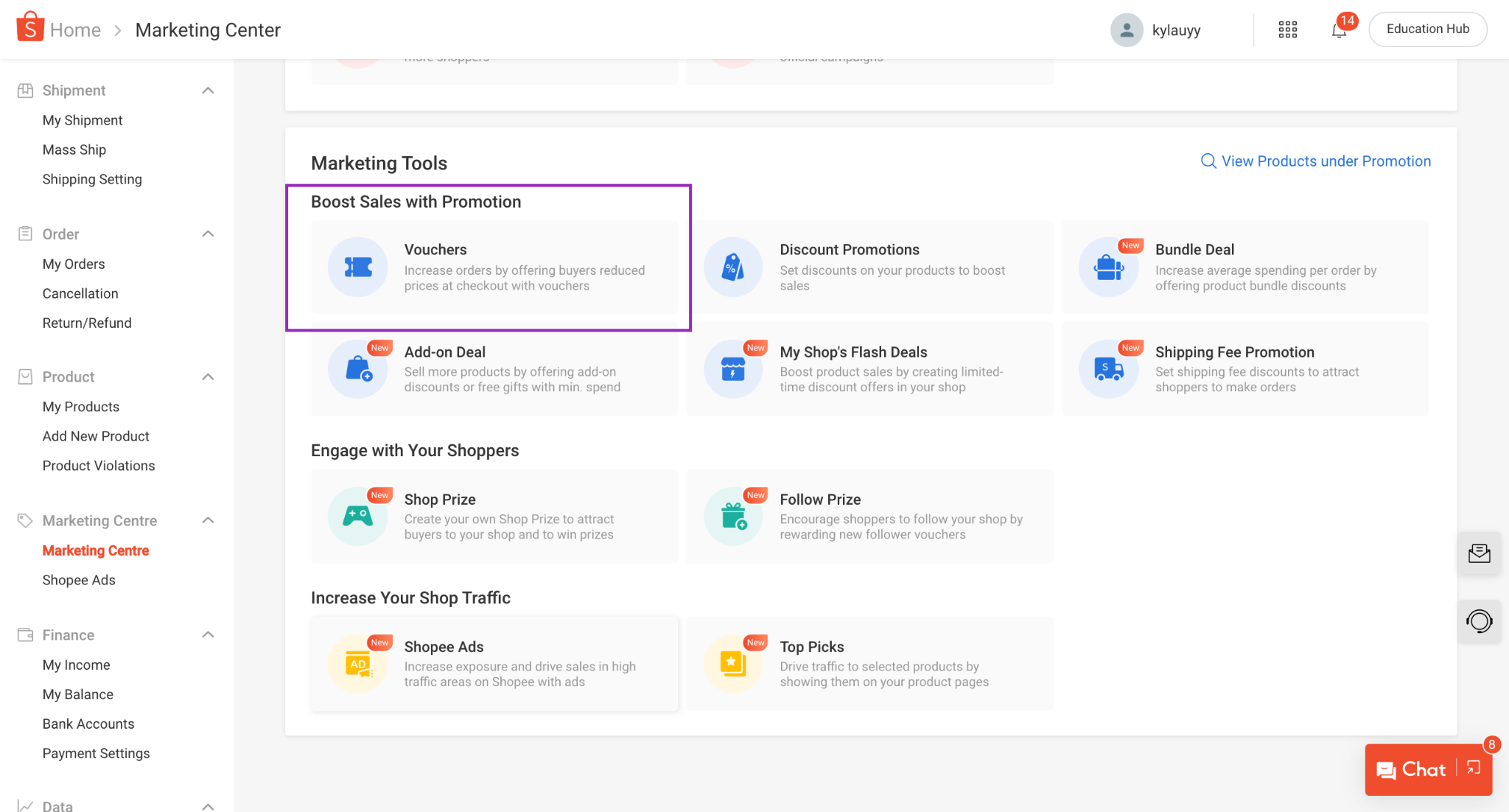Open My Orders page
The height and width of the screenshot is (812, 1509).
[x=74, y=264]
